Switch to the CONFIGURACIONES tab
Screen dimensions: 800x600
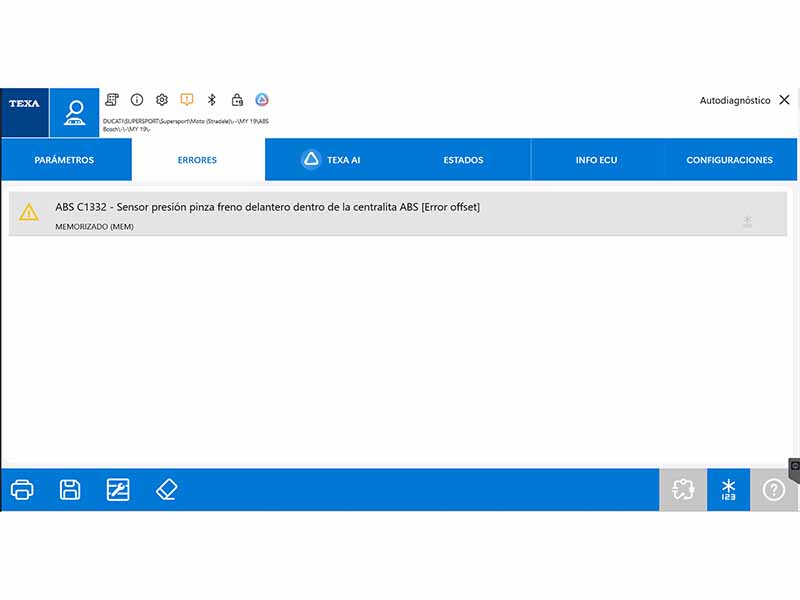pyautogui.click(x=730, y=160)
